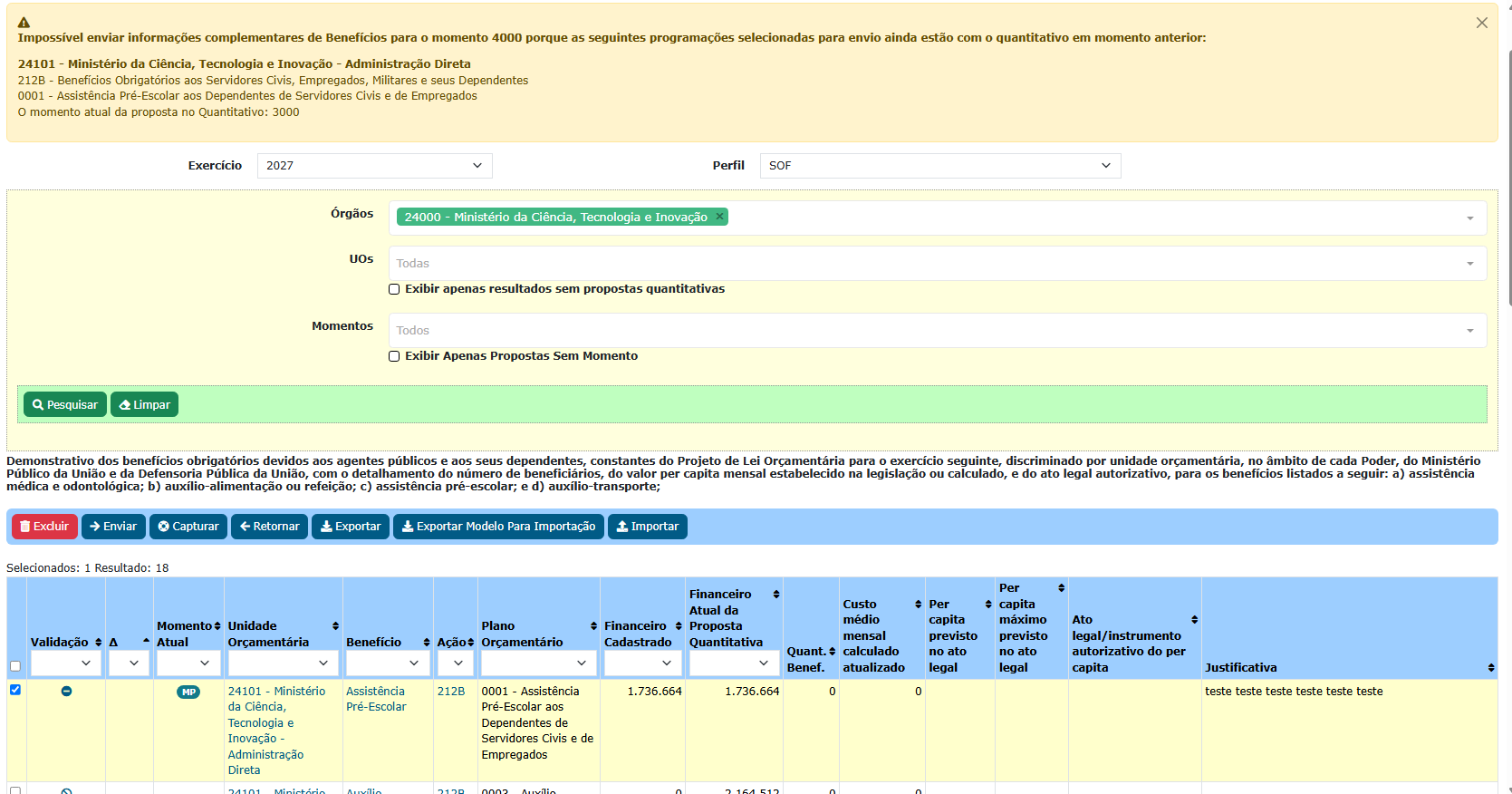
Task: Uncheck the 0001 Assistência Pré-Escolar row checkbox
Action: pyautogui.click(x=15, y=690)
